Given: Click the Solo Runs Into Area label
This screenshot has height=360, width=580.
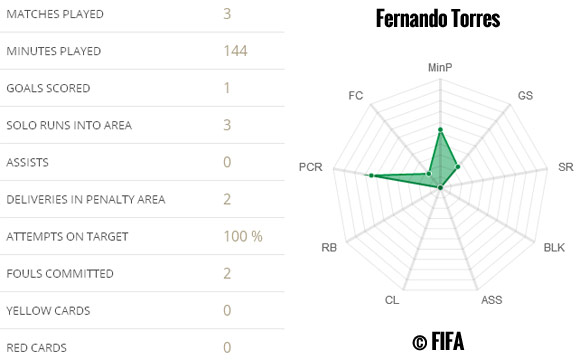Looking at the screenshot, I should click(69, 125).
